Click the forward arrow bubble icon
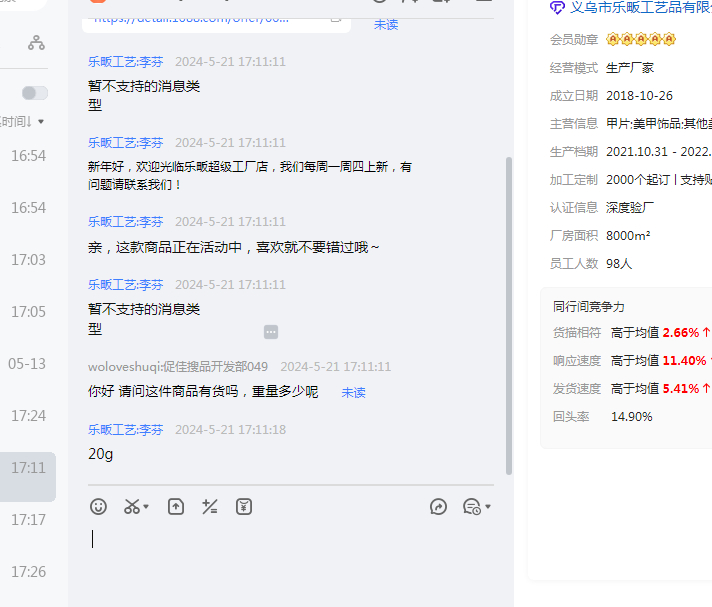The image size is (712, 607). [438, 507]
